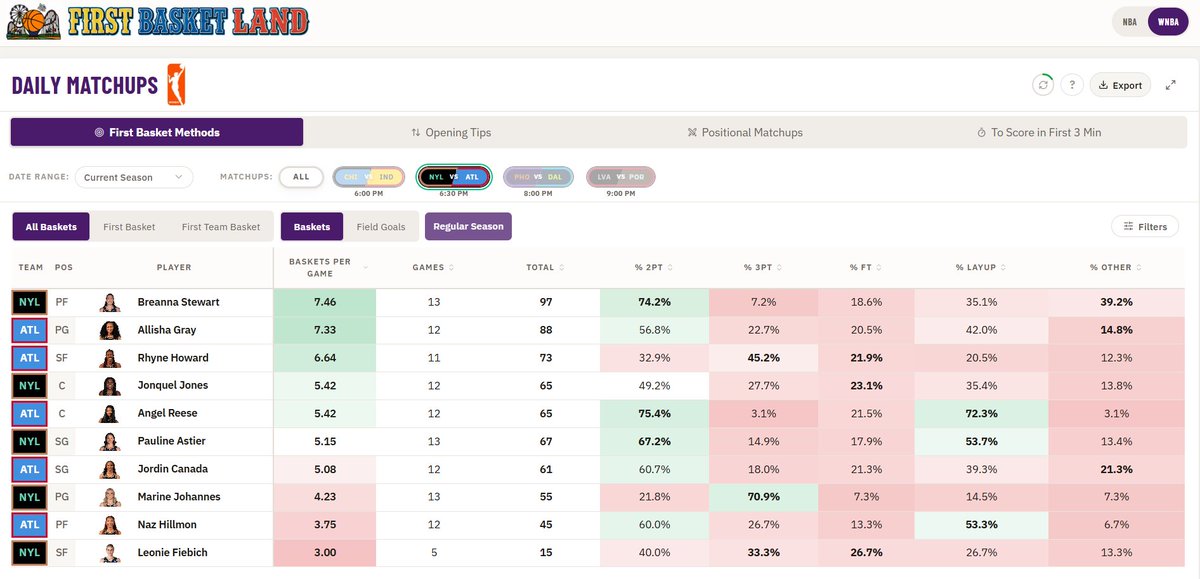
Task: Select the First Basket toggle
Action: click(x=129, y=227)
